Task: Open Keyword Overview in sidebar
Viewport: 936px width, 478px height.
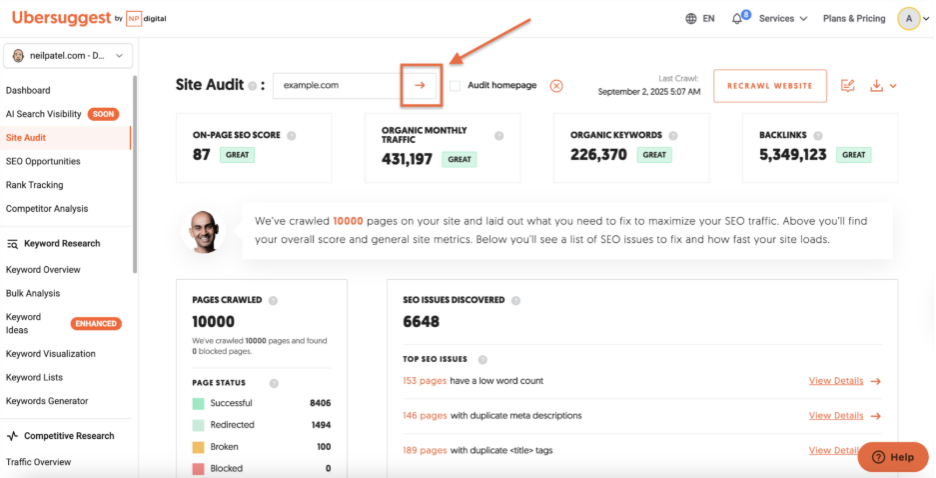Action: (x=43, y=270)
